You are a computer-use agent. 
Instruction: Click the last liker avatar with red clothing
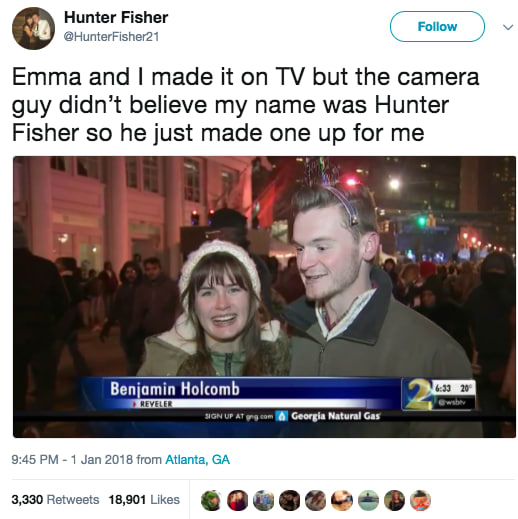point(420,500)
